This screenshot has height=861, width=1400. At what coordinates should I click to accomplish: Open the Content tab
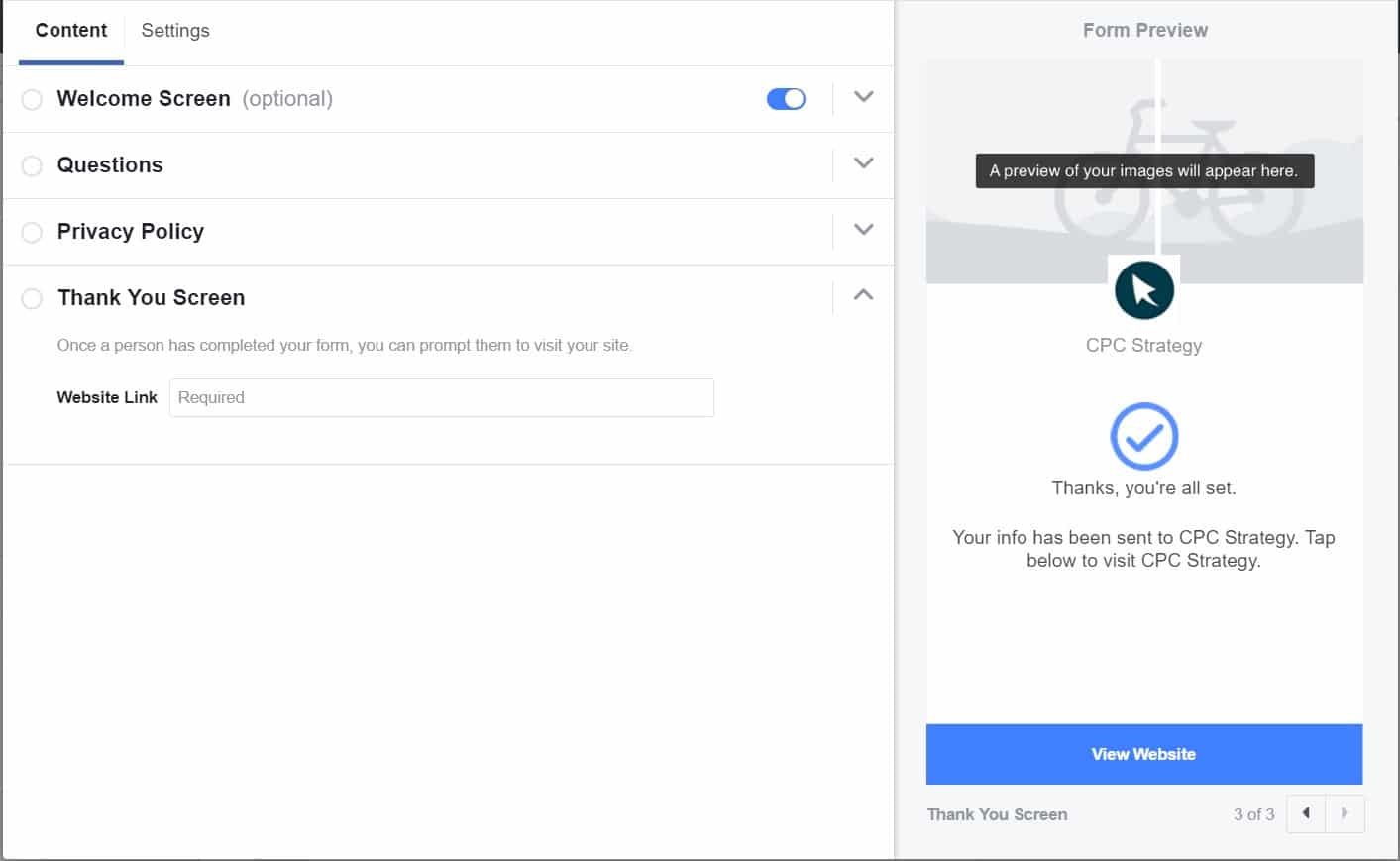[x=71, y=31]
